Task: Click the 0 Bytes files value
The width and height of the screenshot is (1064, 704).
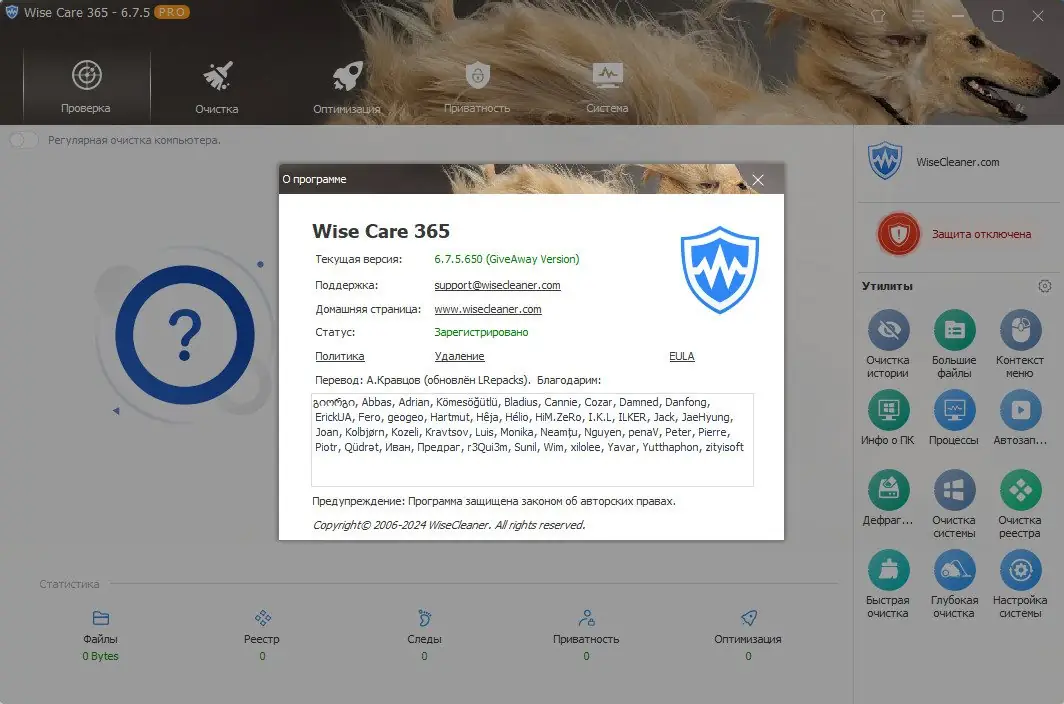Action: (100, 656)
